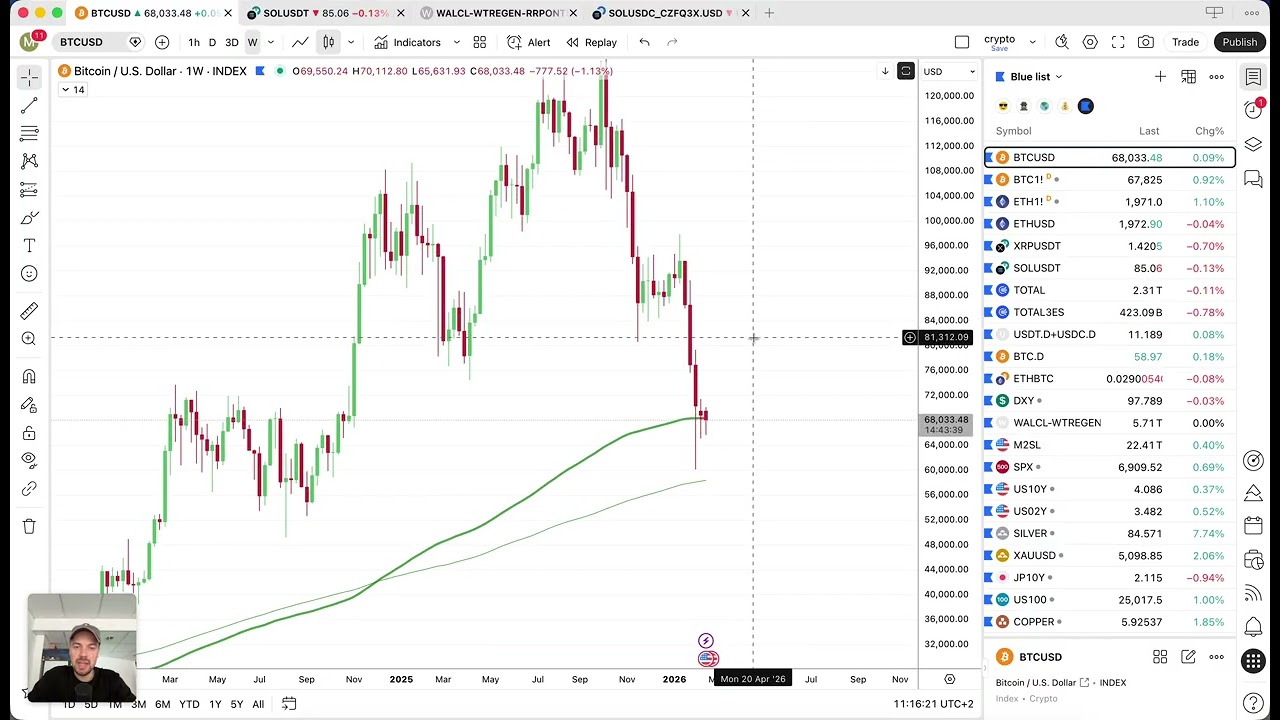This screenshot has height=720, width=1280.
Task: Undo the last chart action
Action: click(644, 42)
